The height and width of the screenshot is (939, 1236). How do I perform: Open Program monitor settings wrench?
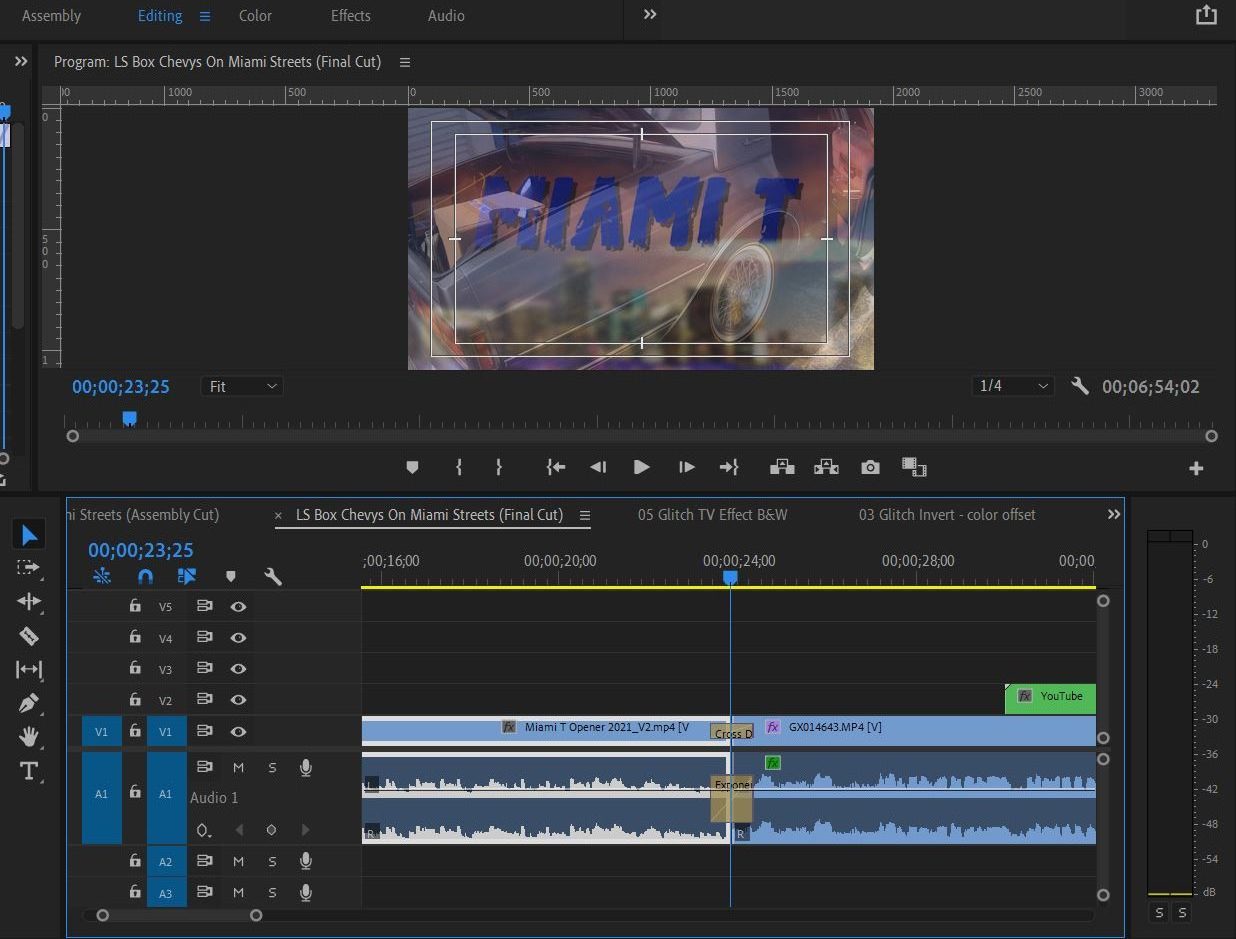1080,386
